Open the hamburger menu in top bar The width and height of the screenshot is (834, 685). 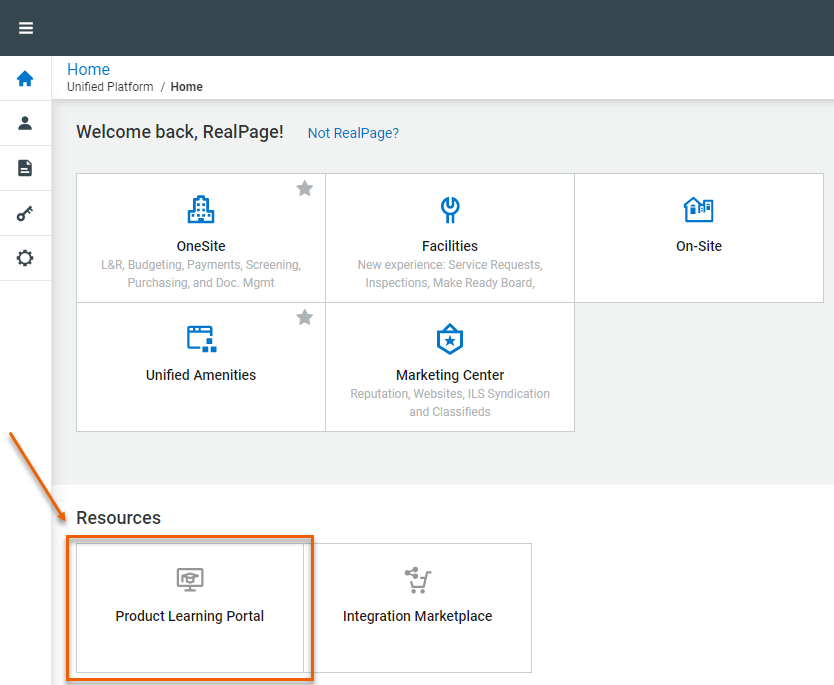tap(26, 28)
